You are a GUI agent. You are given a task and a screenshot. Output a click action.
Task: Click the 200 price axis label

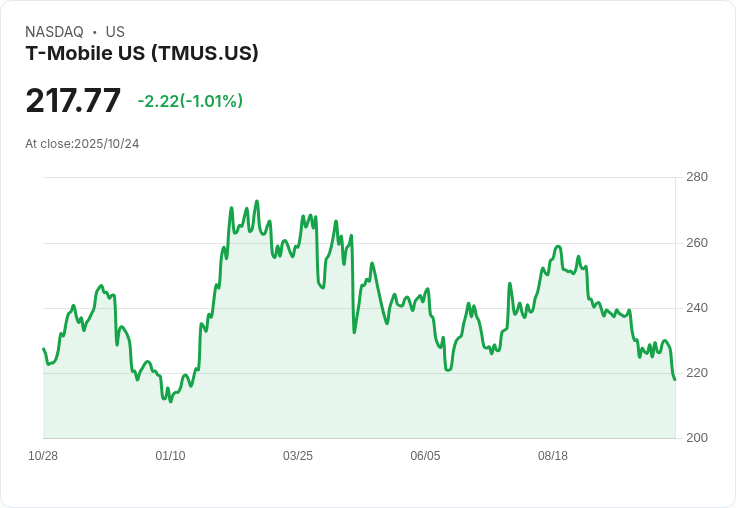697,438
